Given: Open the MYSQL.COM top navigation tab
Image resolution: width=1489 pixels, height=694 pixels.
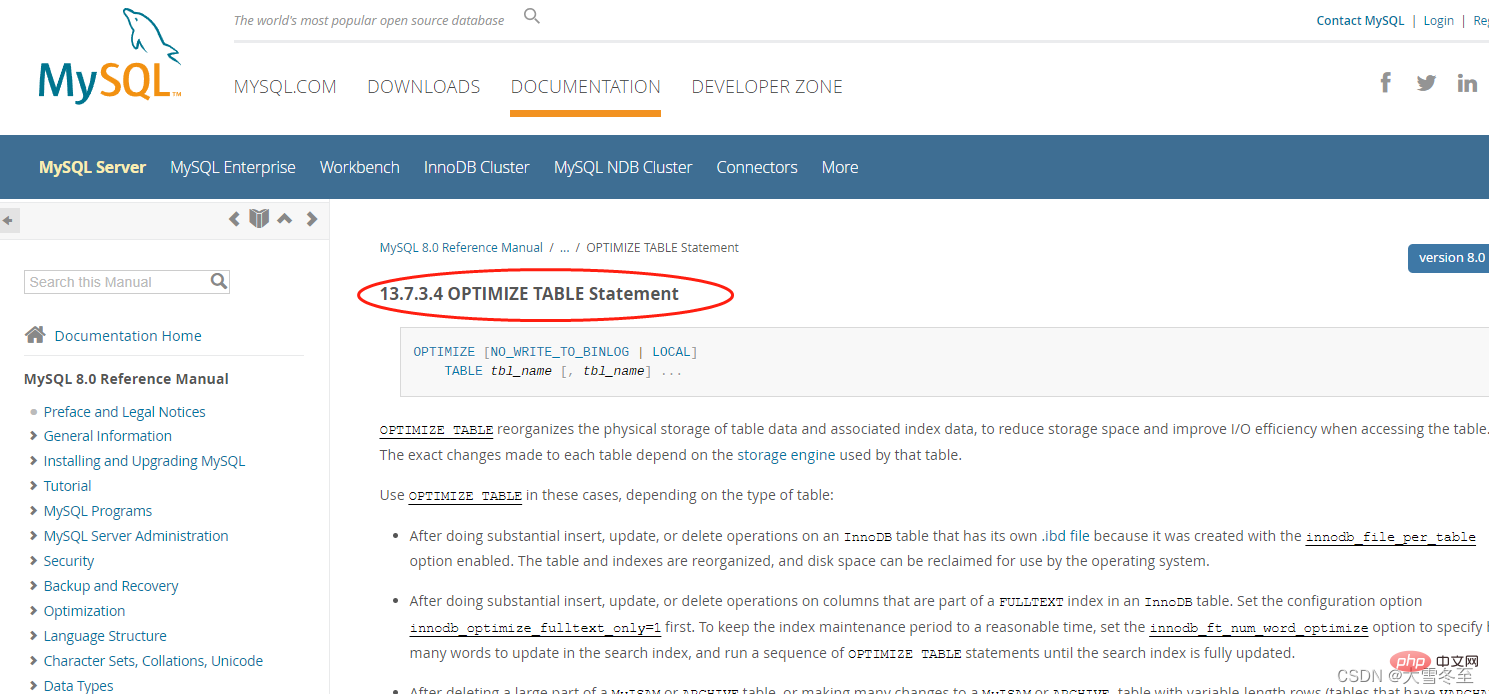Looking at the screenshot, I should tap(285, 87).
